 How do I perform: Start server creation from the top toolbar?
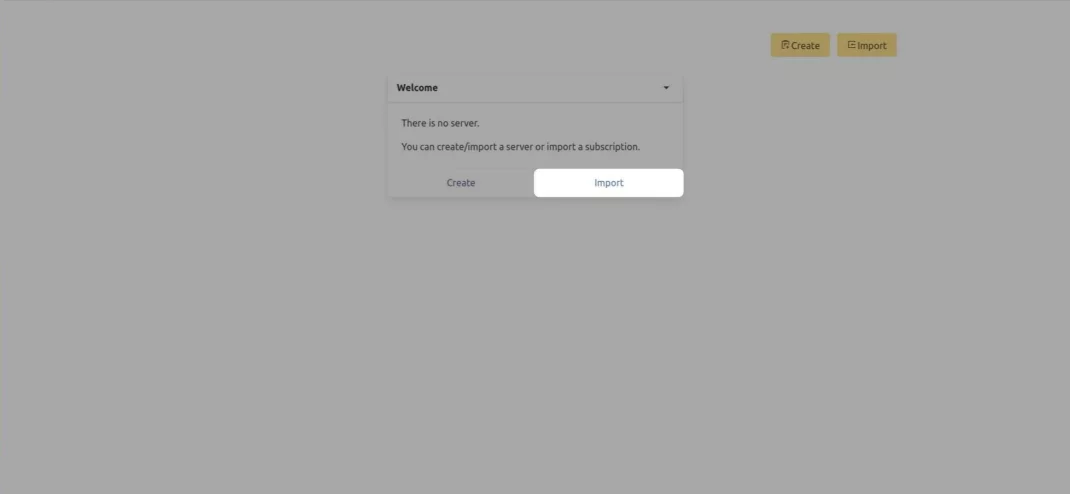[800, 45]
